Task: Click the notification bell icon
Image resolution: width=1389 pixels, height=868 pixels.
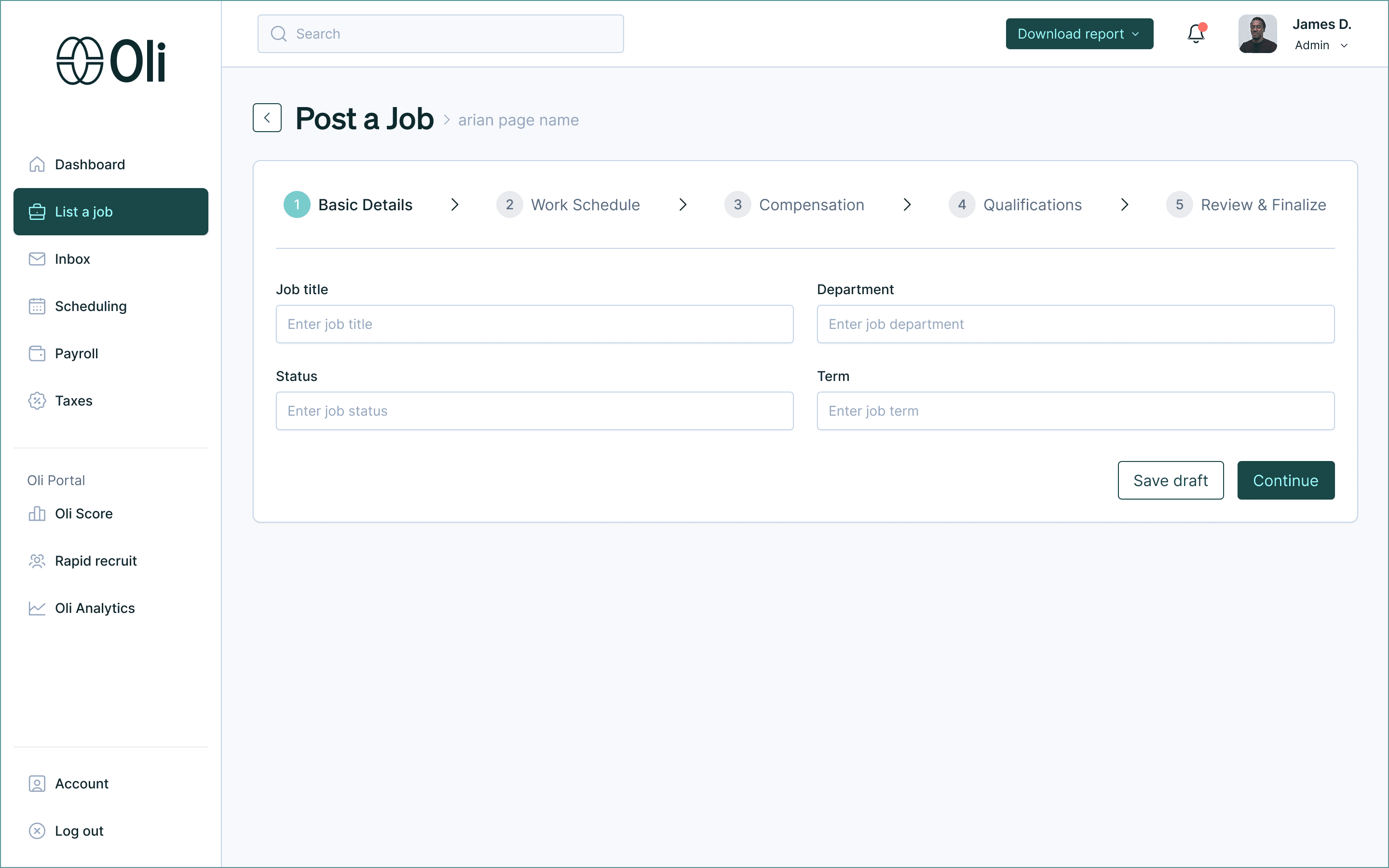Action: point(1196,34)
